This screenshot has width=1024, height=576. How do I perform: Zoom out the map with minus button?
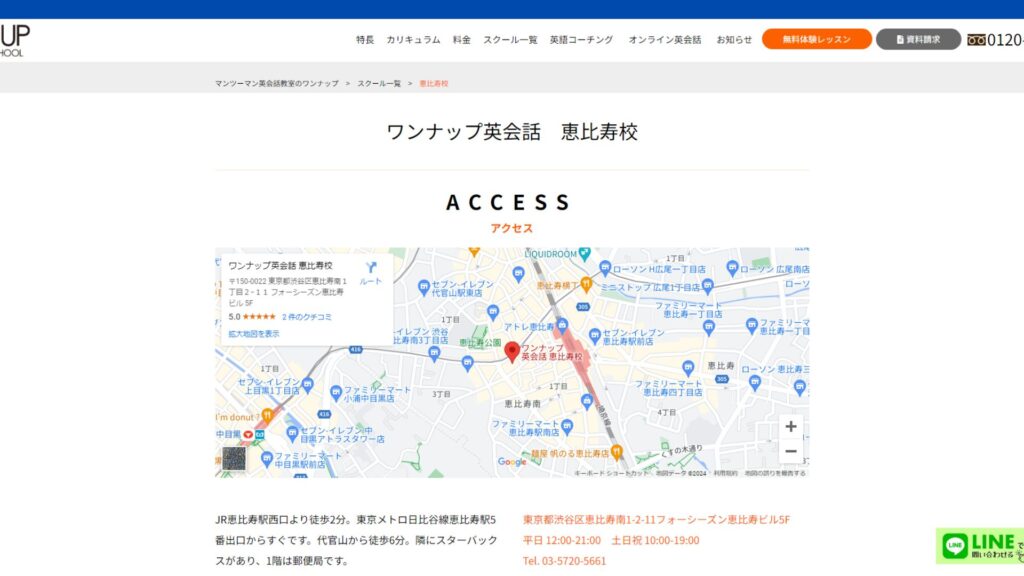791,451
